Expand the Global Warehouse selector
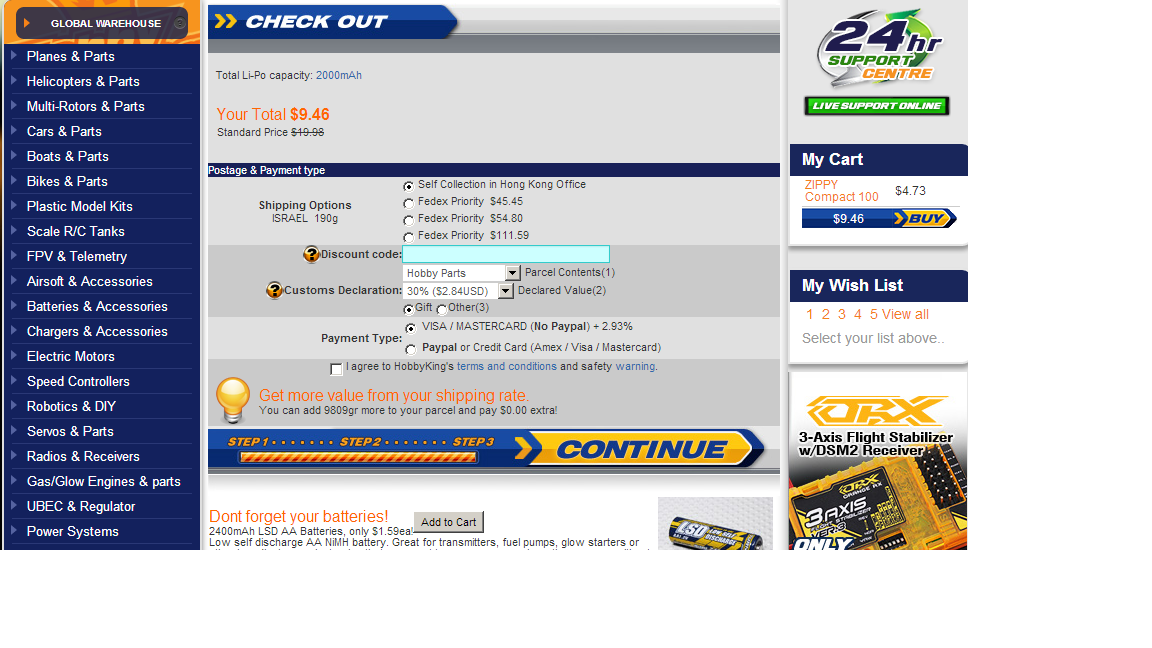Viewport: 1152px width, 648px height. tap(102, 23)
